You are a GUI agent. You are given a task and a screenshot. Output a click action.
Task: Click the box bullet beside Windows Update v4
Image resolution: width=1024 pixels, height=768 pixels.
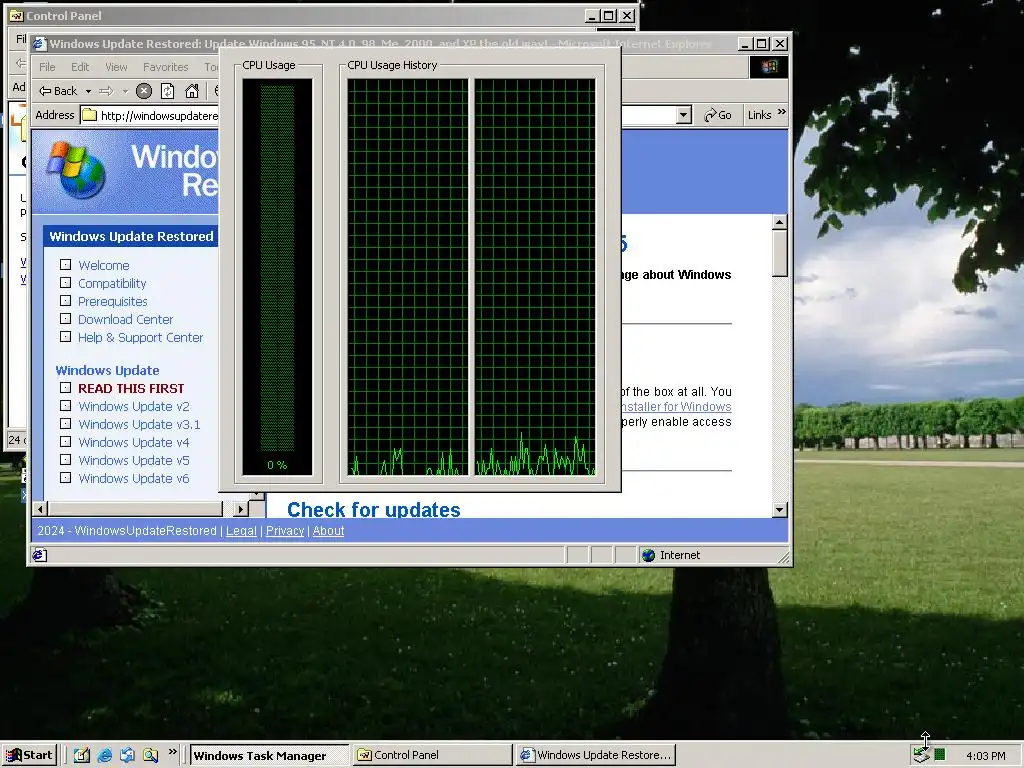(x=65, y=441)
